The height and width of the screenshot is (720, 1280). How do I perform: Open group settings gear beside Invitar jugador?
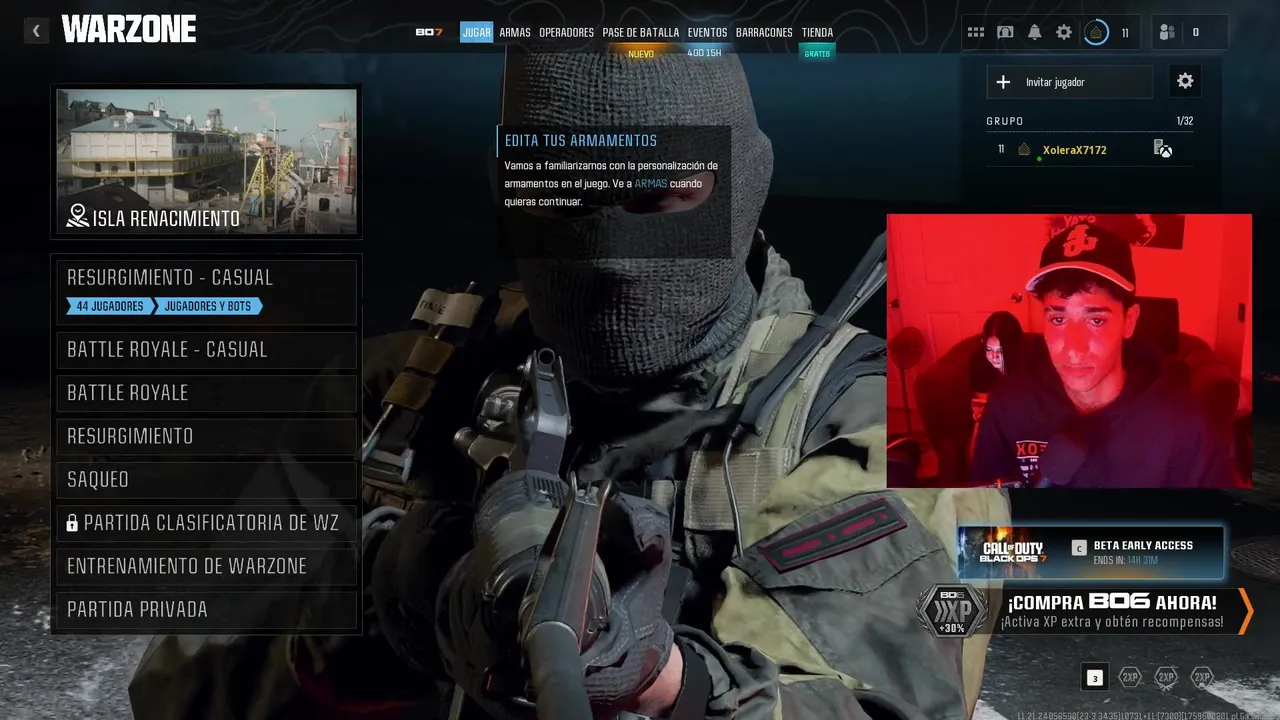(1185, 81)
